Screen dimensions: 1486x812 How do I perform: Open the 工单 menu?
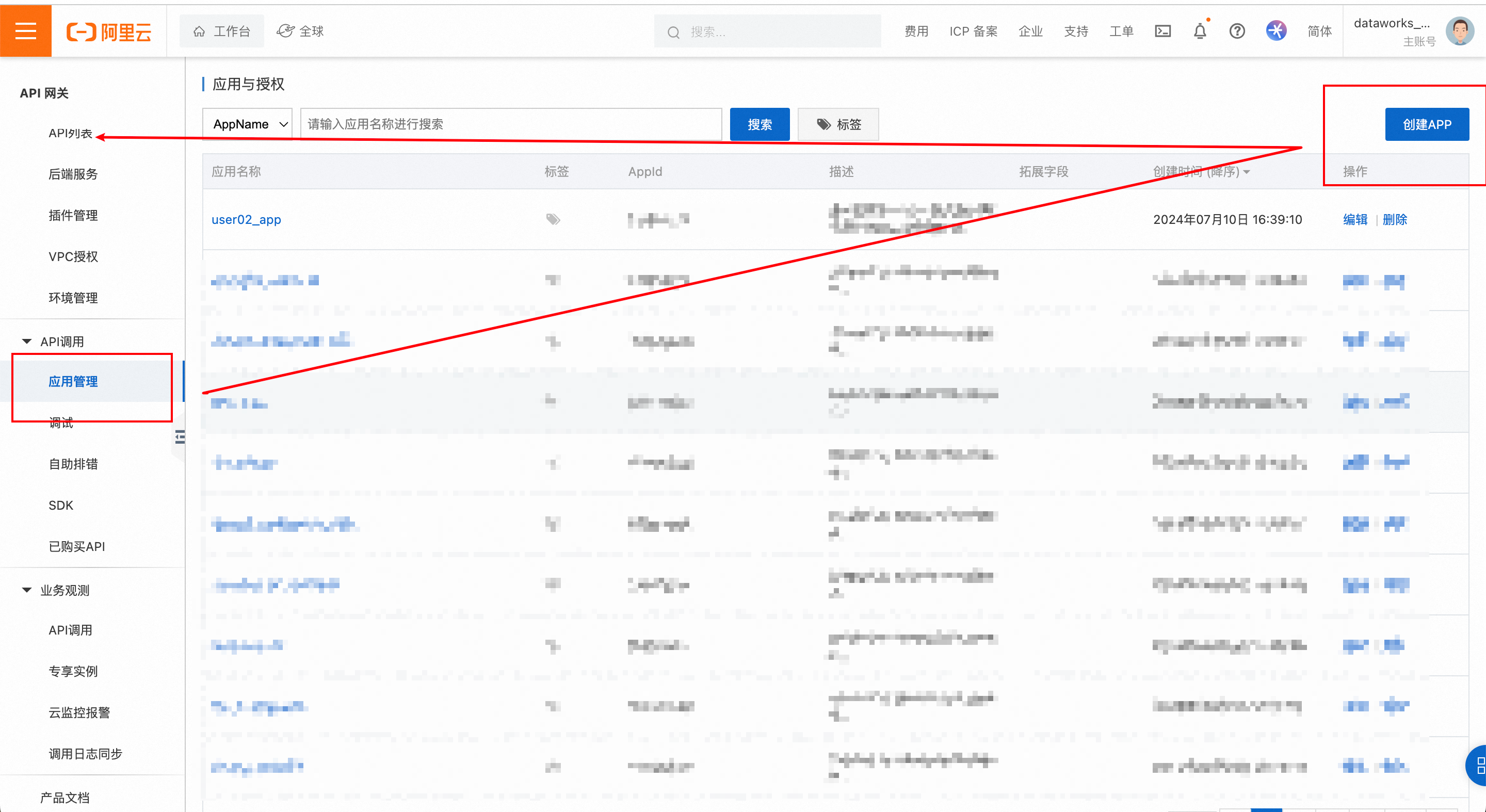1121,31
